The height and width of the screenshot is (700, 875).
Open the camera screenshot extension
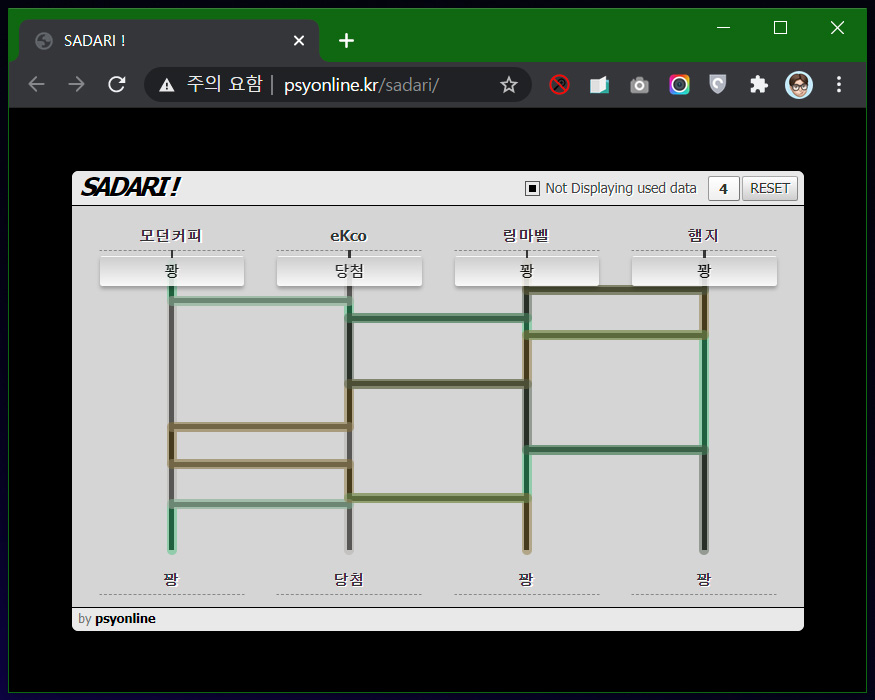[640, 85]
